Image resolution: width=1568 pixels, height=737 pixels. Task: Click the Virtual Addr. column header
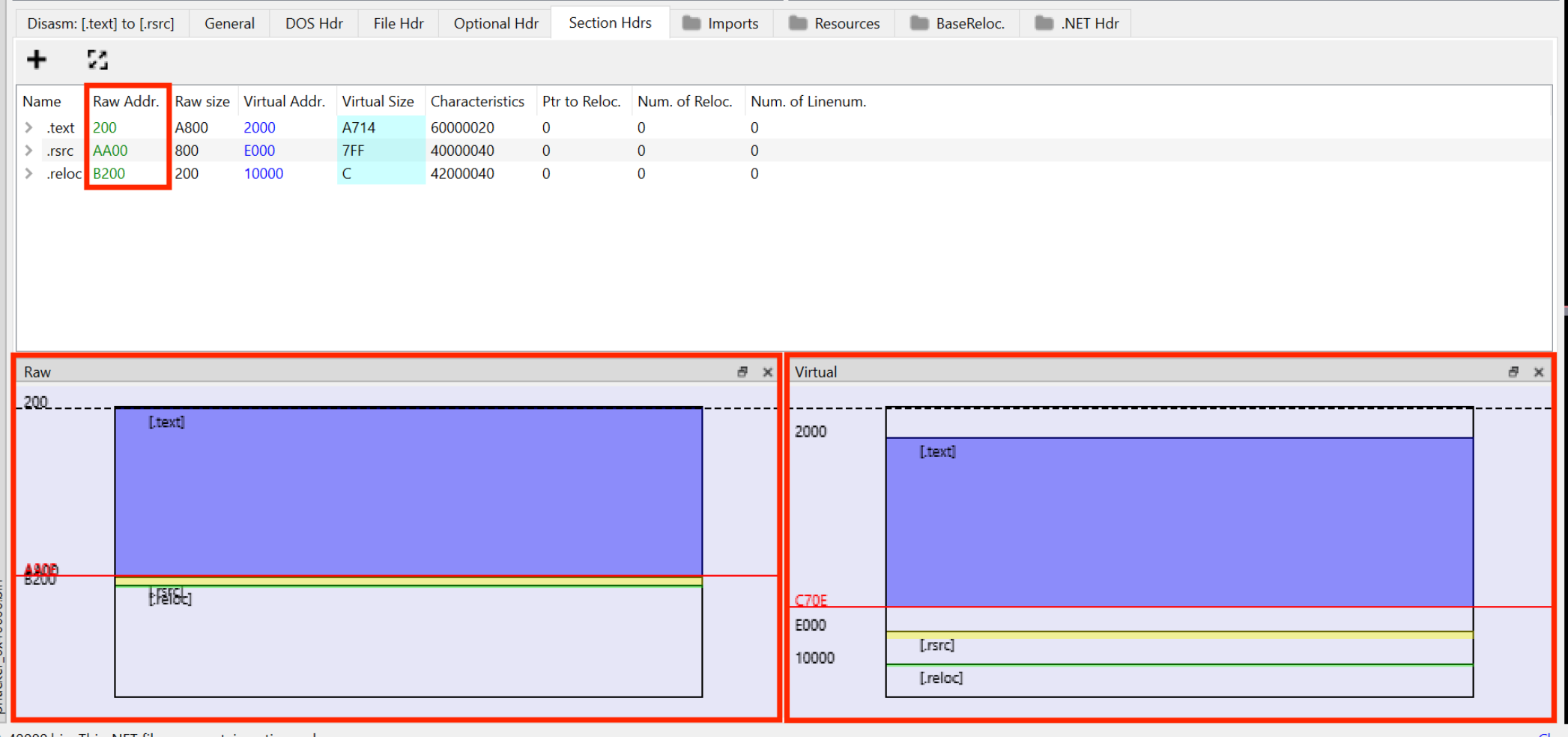(x=285, y=101)
